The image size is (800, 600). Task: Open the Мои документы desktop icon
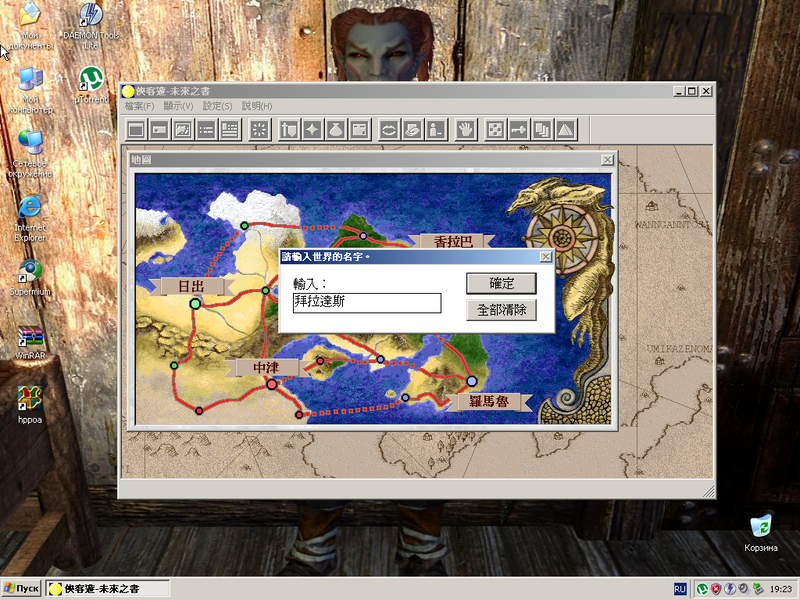pos(30,26)
